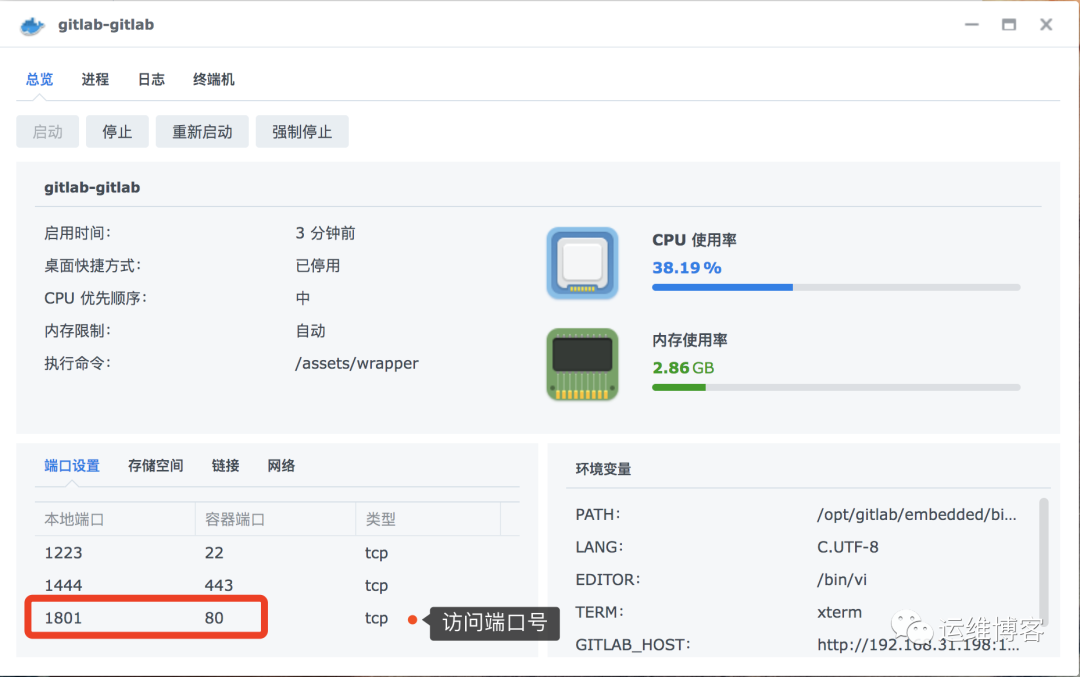This screenshot has width=1080, height=677.
Task: Open the 日志 tab
Action: coord(152,79)
